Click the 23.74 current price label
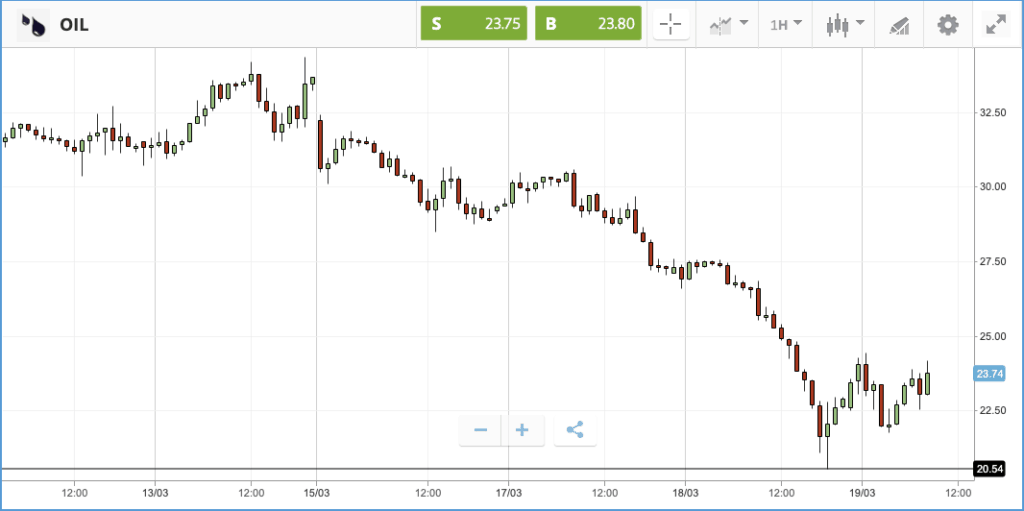Viewport: 1024px width, 511px height. tap(989, 374)
